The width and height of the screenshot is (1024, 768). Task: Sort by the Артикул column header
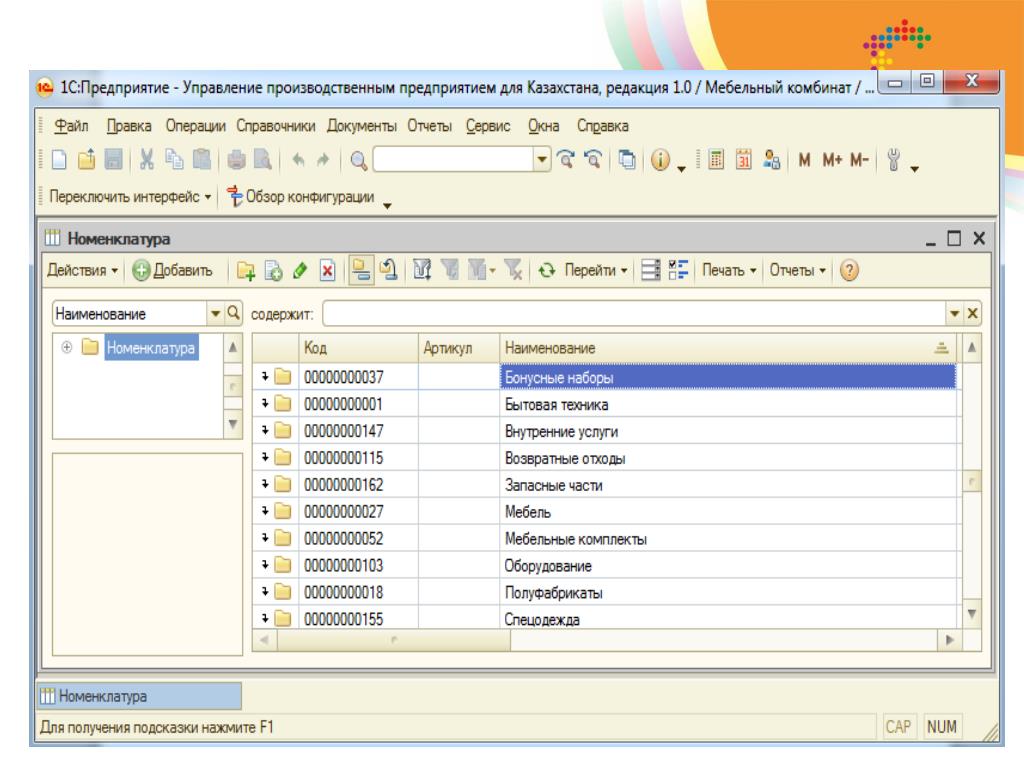click(458, 348)
